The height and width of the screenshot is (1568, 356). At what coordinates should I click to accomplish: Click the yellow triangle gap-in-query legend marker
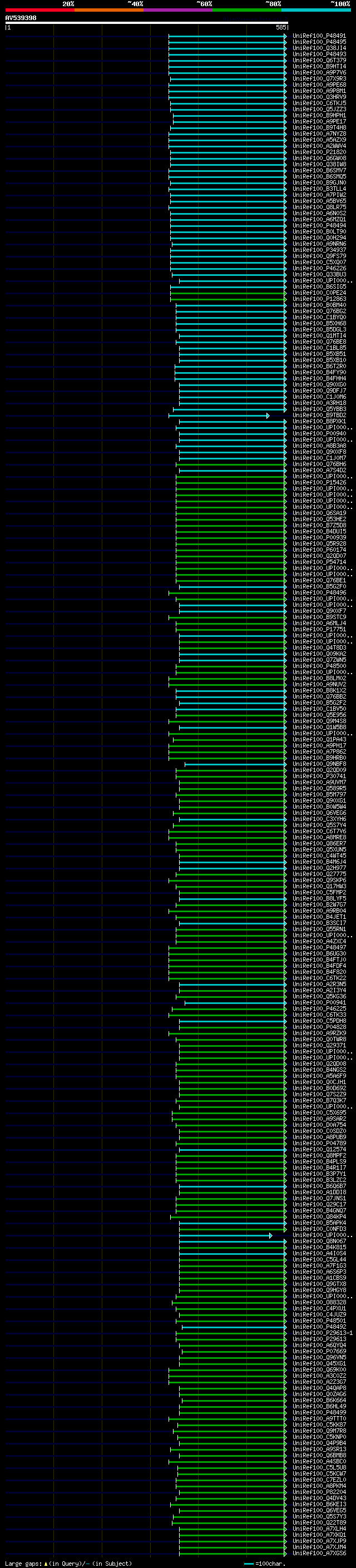(46, 1563)
